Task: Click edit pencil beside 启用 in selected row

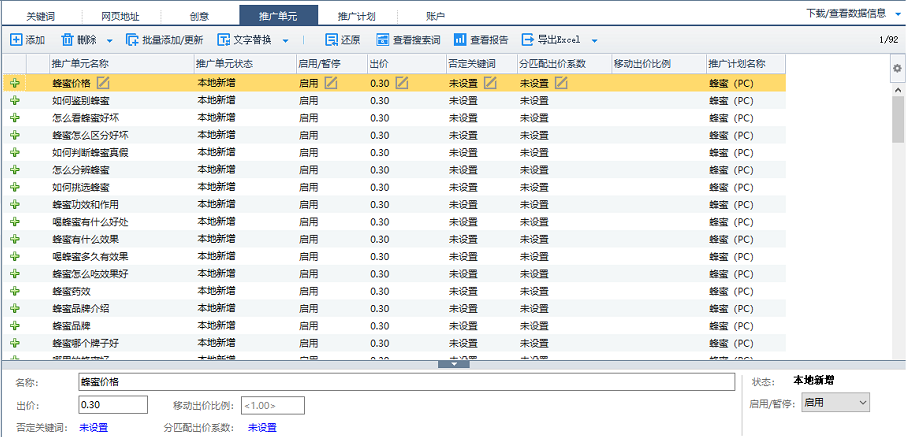Action: [330, 83]
